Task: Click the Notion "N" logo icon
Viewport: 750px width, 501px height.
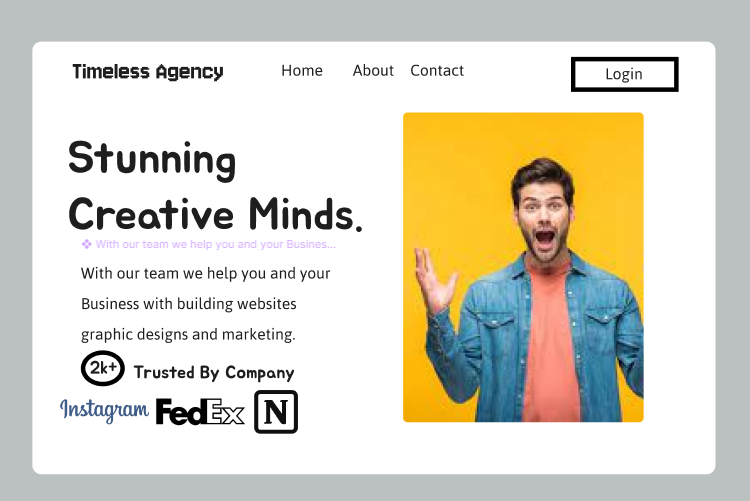Action: click(276, 412)
